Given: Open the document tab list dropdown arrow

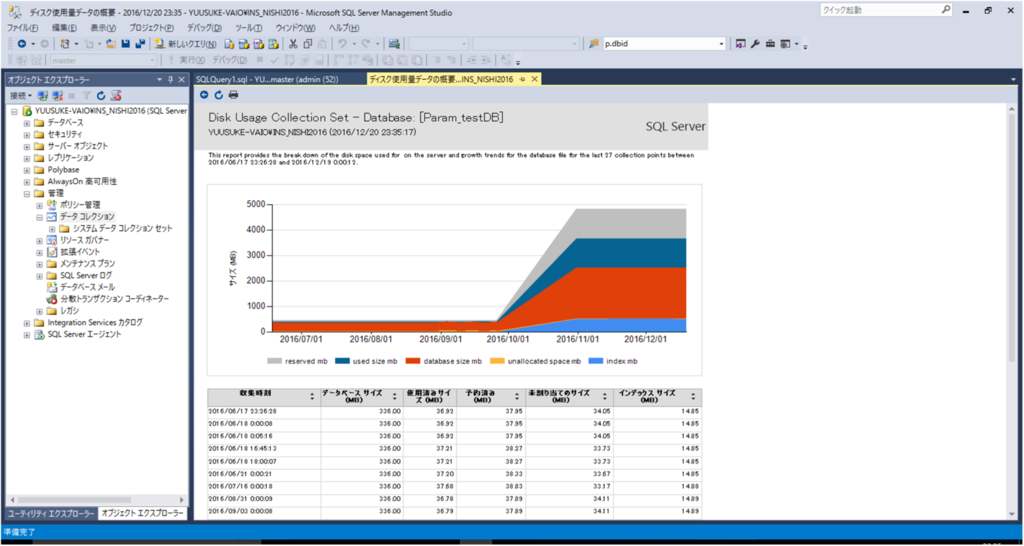Looking at the screenshot, I should pos(1012,79).
